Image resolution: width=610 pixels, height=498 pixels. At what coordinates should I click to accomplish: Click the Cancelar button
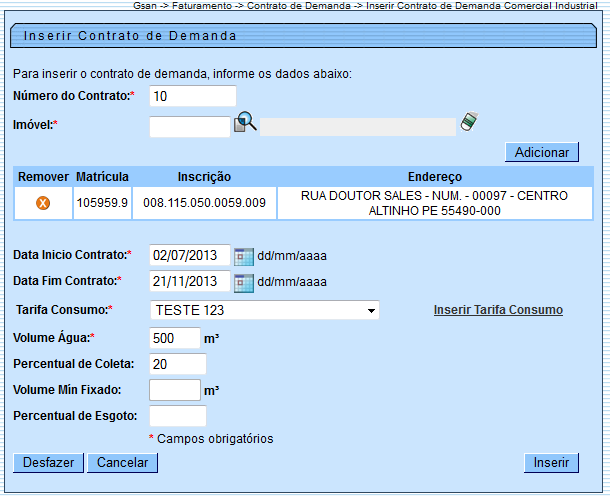click(122, 463)
